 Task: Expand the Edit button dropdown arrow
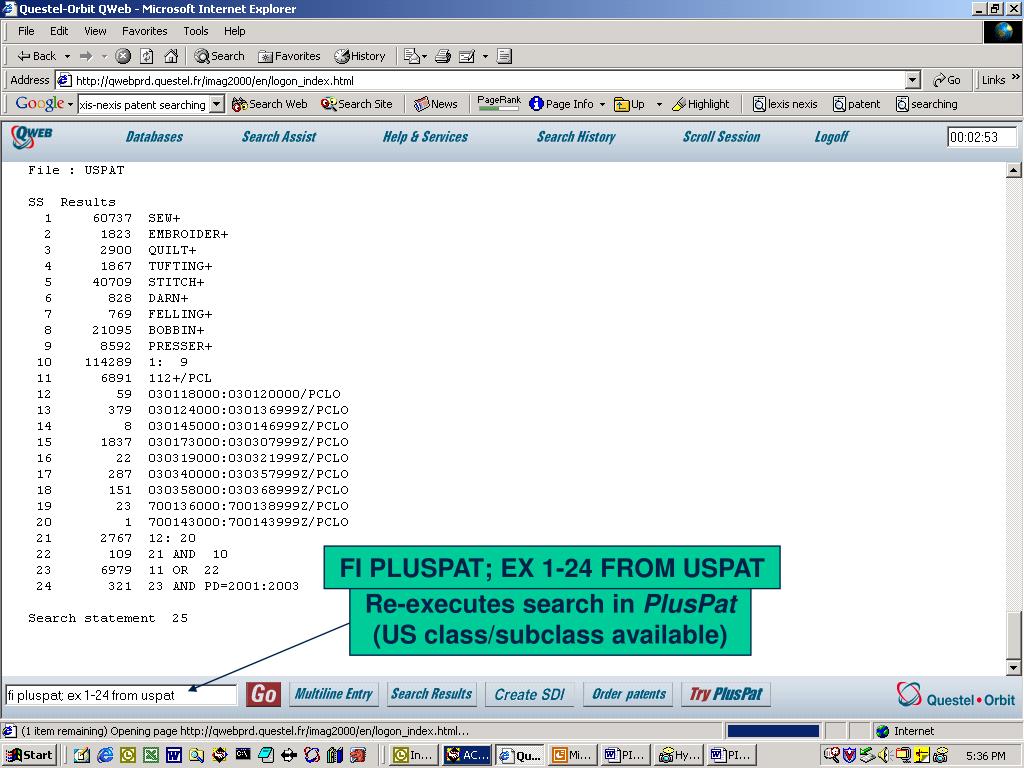[485, 57]
